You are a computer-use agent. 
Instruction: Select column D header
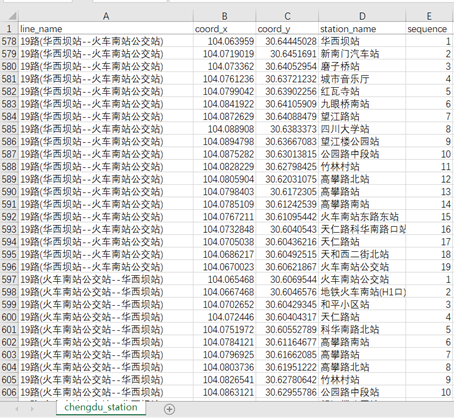(x=362, y=16)
